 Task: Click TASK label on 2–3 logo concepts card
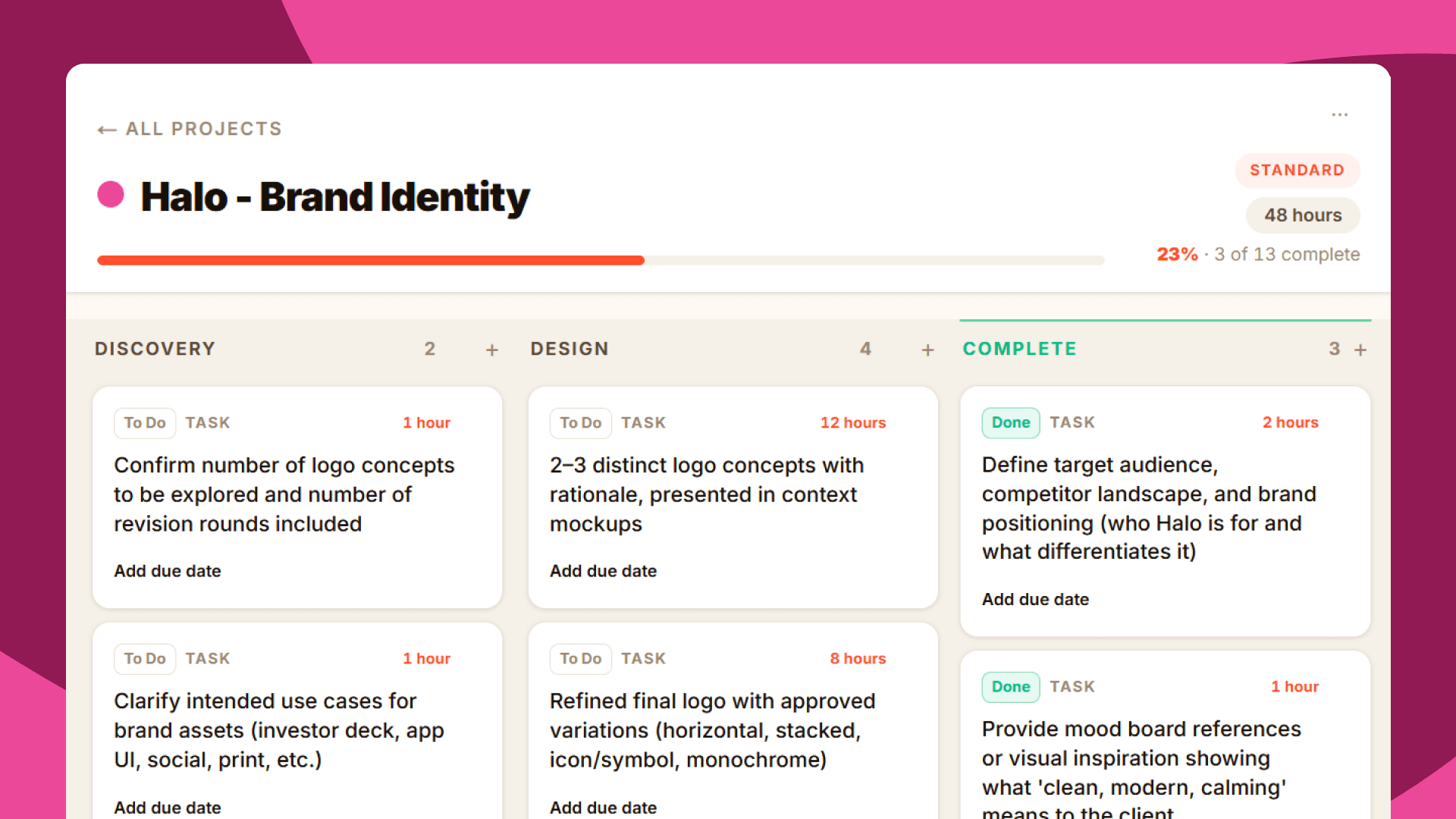point(644,423)
